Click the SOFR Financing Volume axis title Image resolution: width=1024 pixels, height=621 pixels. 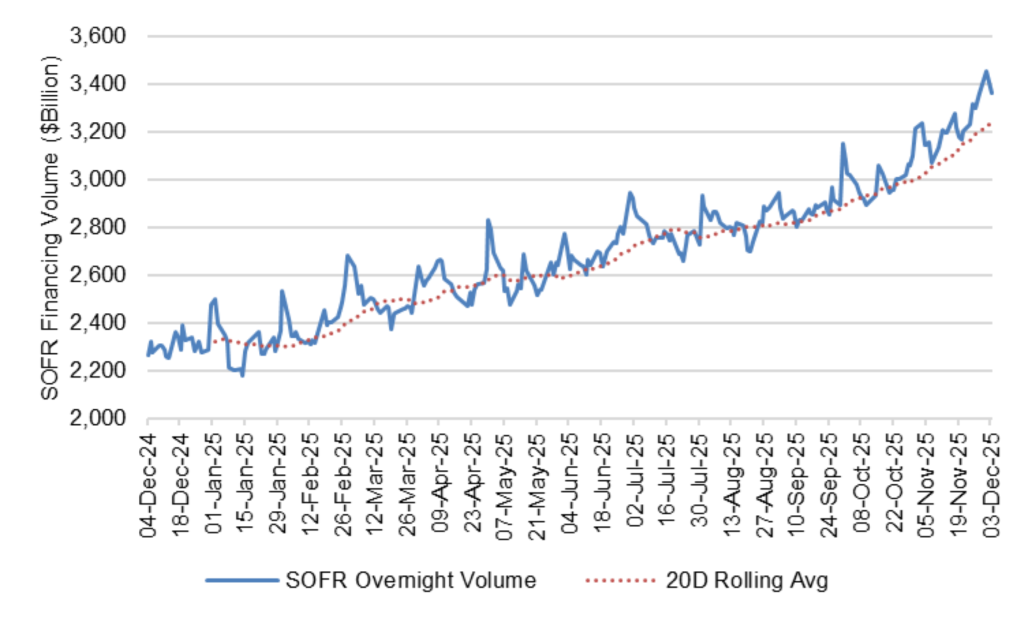pos(50,227)
